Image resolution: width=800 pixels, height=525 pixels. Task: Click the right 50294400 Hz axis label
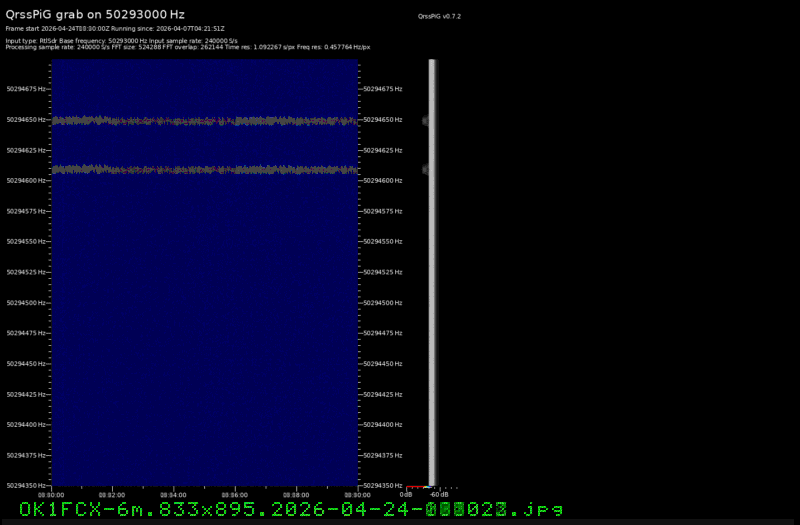pos(382,425)
